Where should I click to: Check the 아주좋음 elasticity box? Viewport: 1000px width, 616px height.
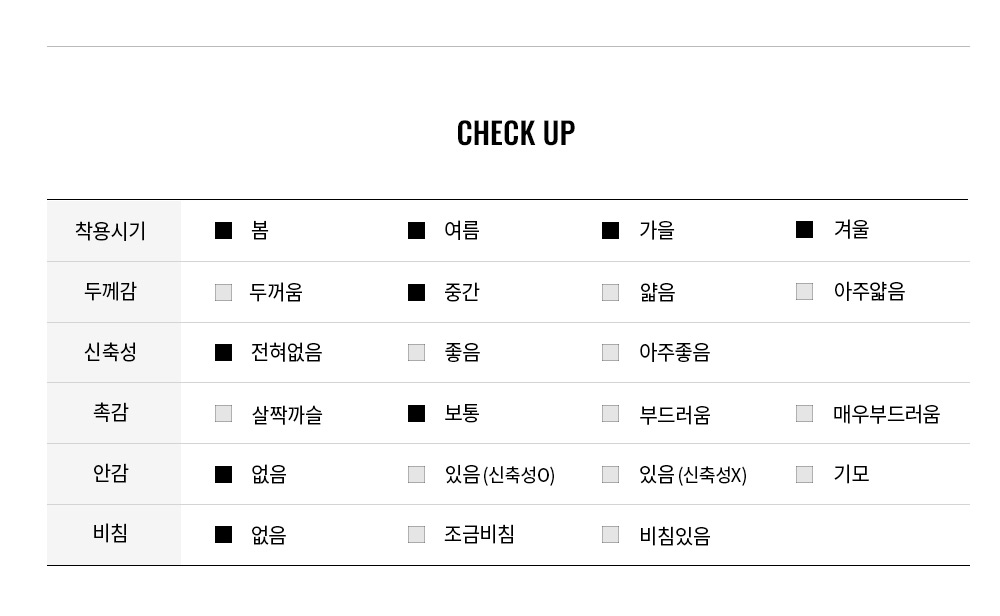[610, 352]
